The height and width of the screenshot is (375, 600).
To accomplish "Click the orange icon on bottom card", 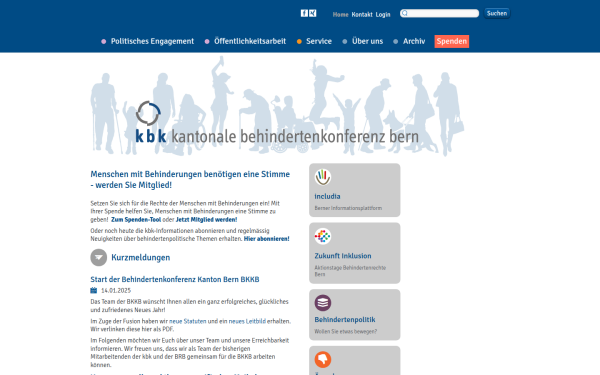I will [323, 359].
